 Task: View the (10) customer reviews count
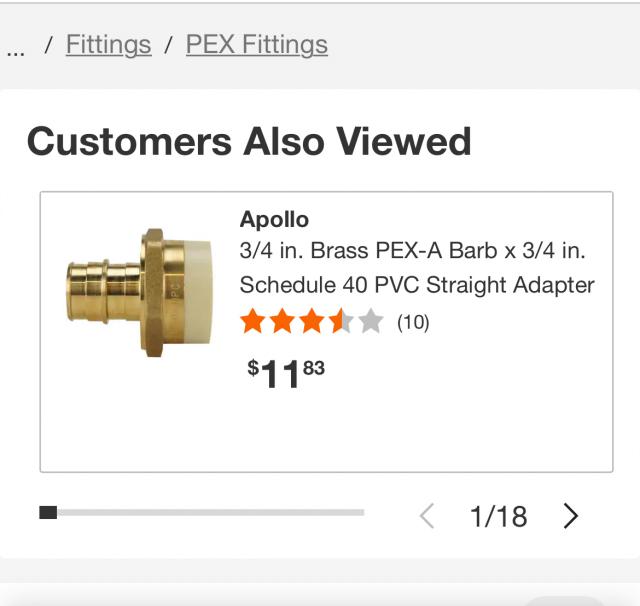(413, 322)
